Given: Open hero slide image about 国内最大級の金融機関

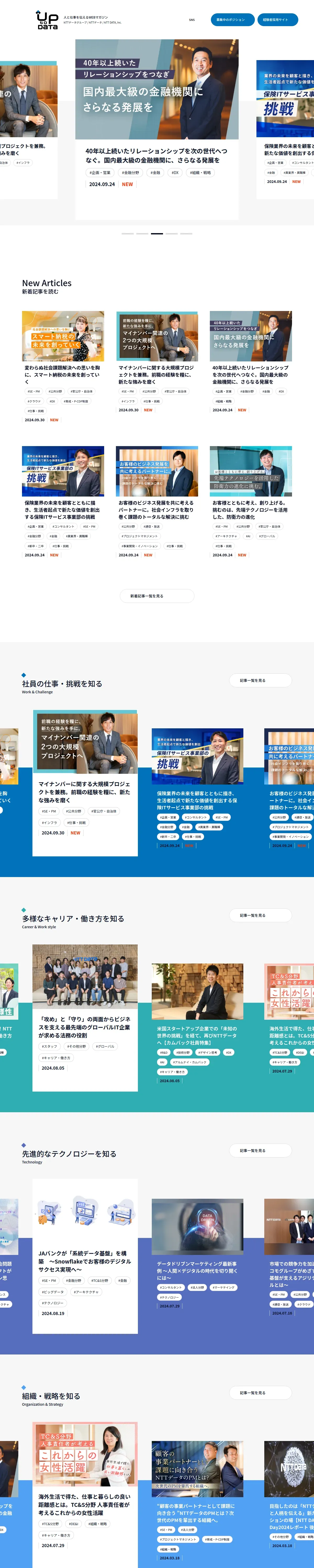Looking at the screenshot, I should (157, 89).
